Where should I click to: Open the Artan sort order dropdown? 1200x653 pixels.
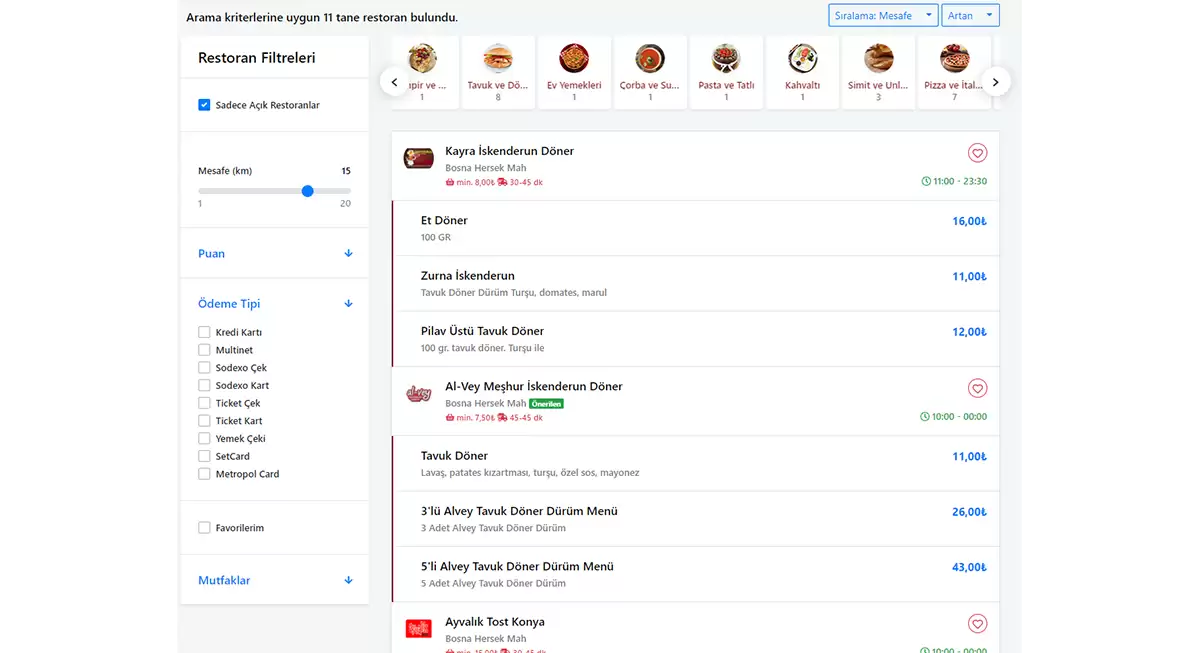point(969,16)
